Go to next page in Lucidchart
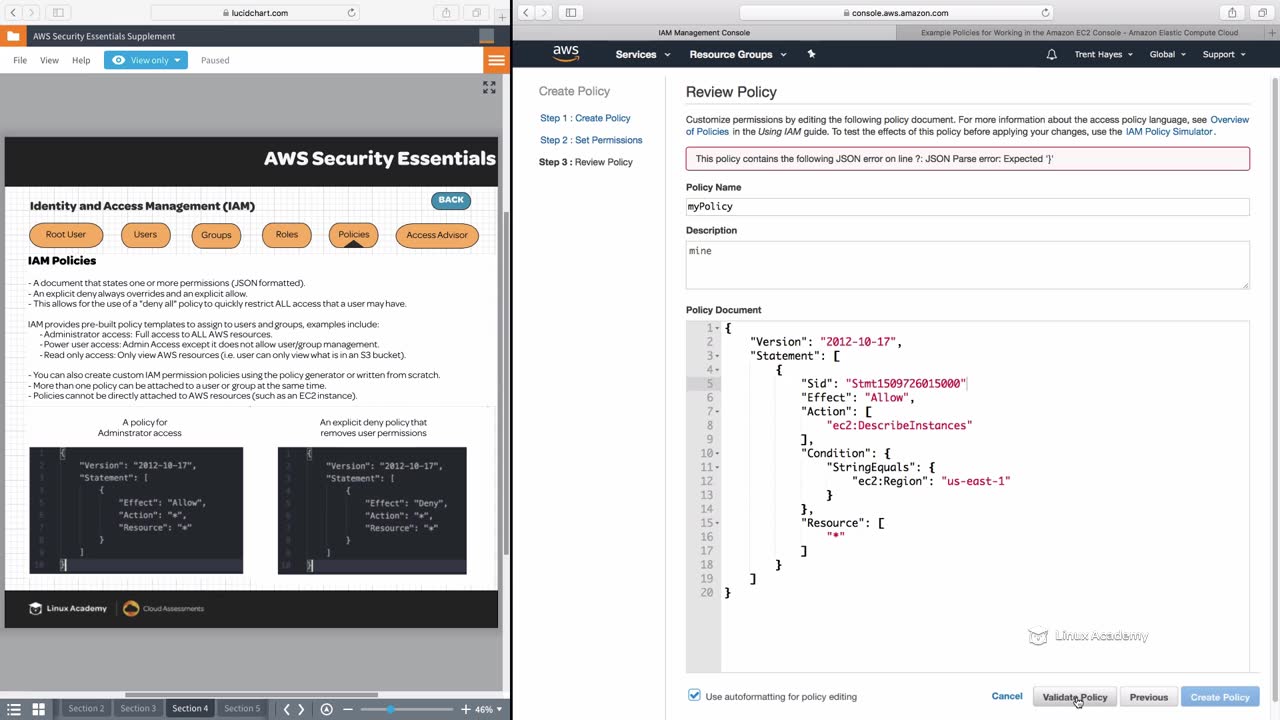 (301, 709)
